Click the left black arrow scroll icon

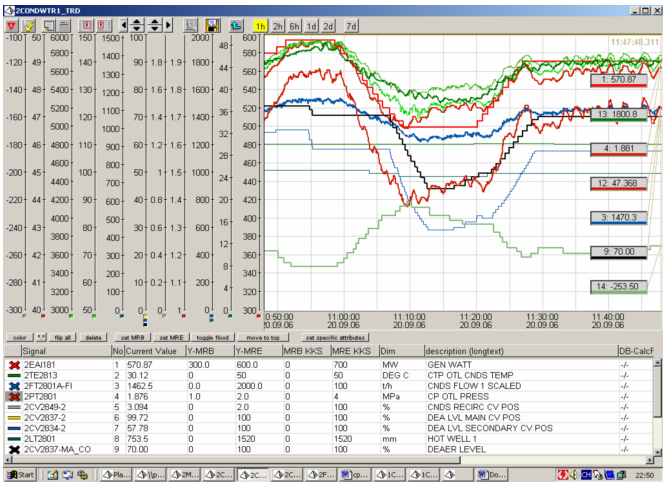[x=125, y=24]
